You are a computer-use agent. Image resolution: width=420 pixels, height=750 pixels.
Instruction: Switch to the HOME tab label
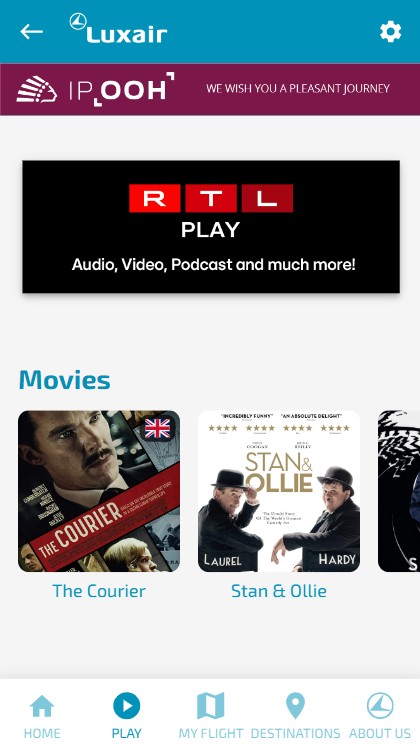click(x=42, y=733)
